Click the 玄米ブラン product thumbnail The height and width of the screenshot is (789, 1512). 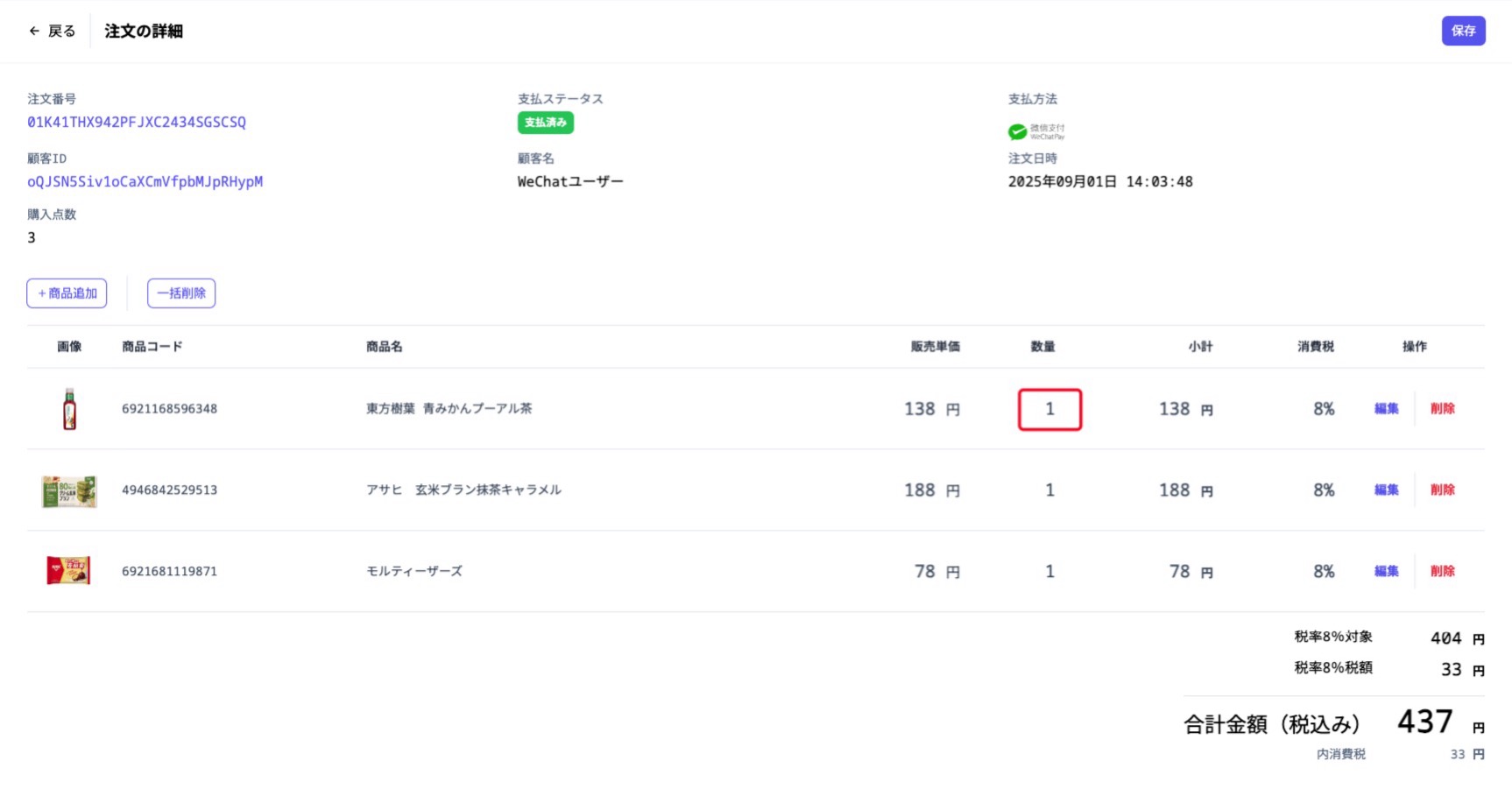69,490
